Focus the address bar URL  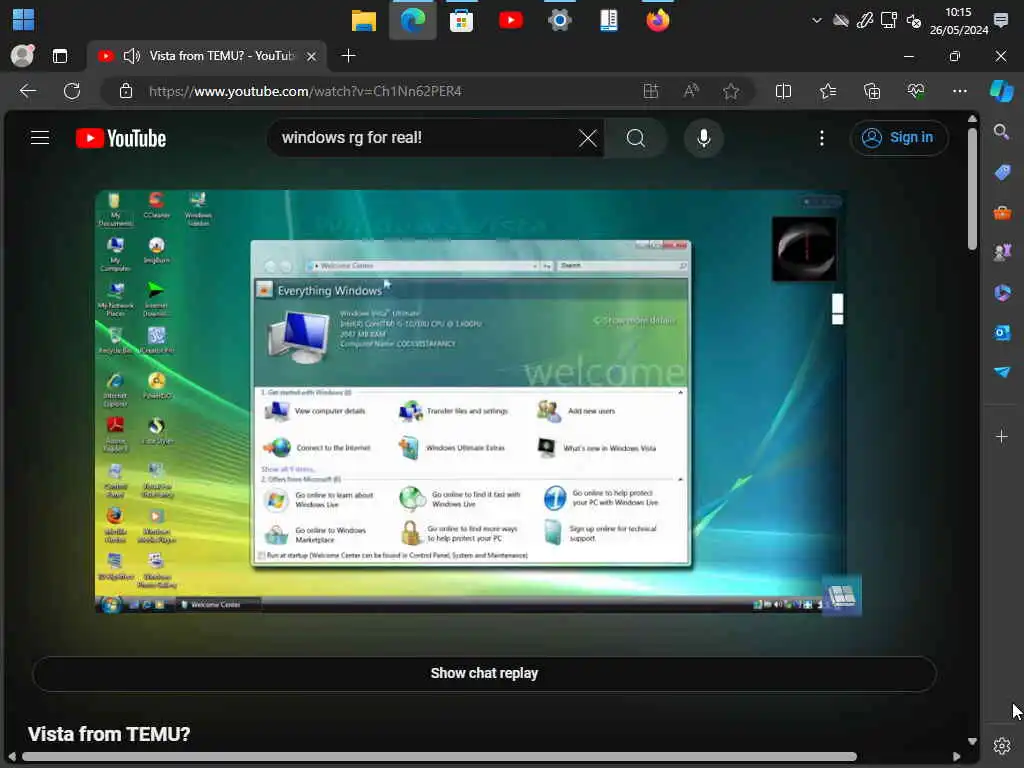[305, 91]
